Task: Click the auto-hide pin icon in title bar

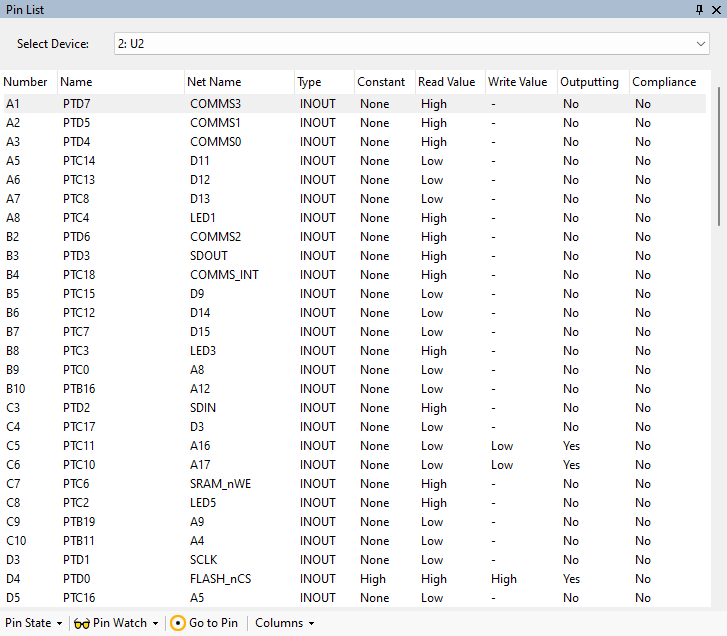Action: click(x=699, y=9)
